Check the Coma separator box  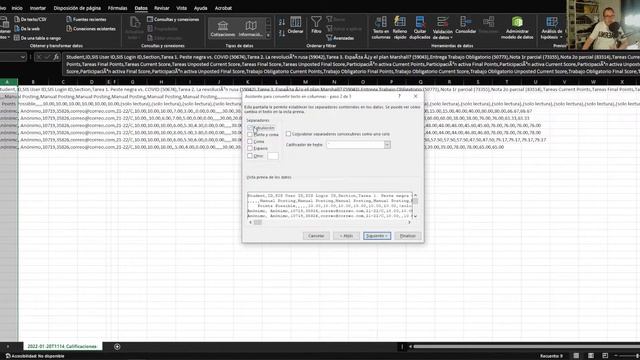point(250,142)
